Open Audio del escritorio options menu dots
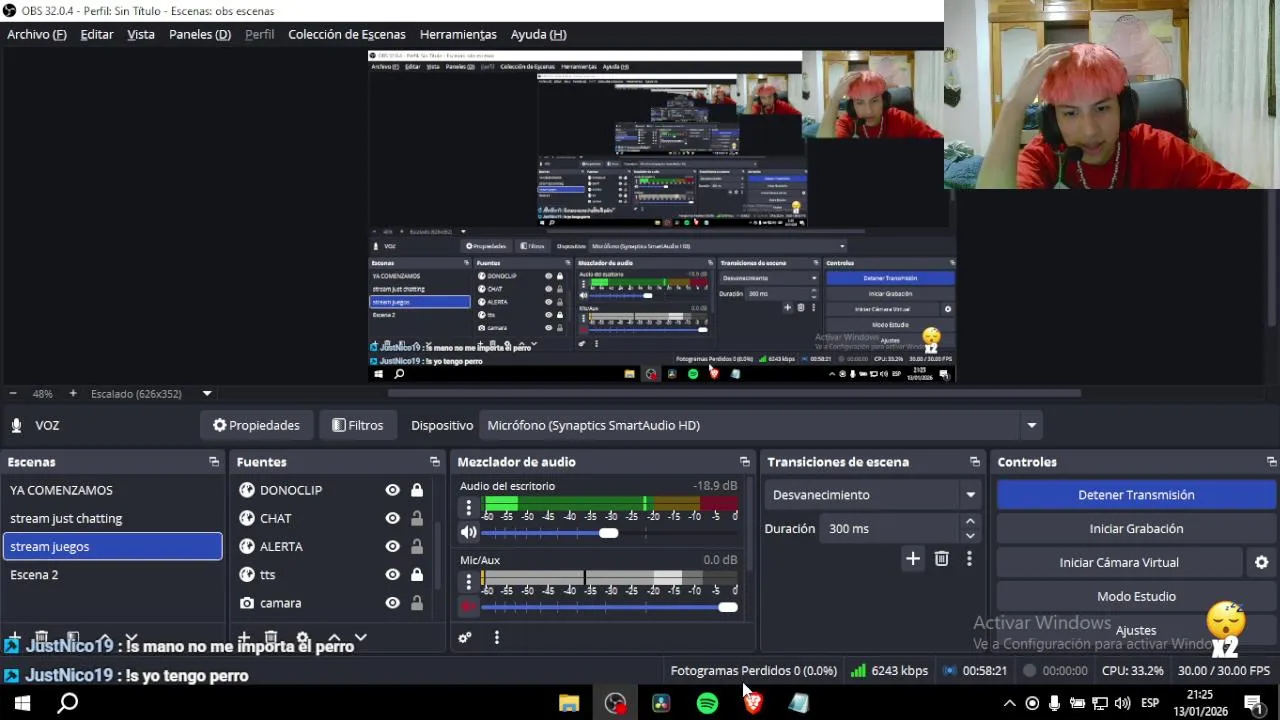 coord(468,508)
